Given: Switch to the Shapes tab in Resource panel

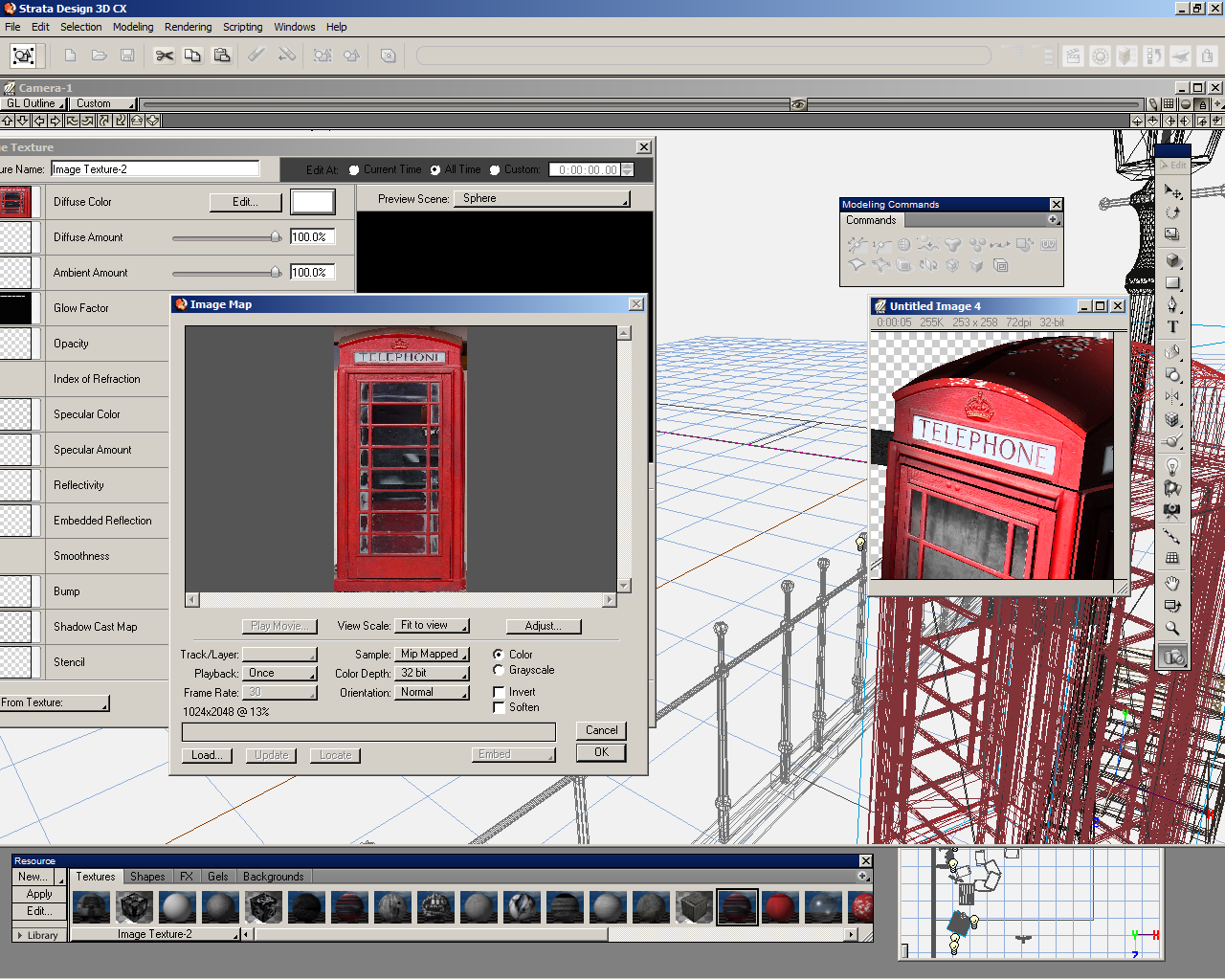Looking at the screenshot, I should [147, 877].
